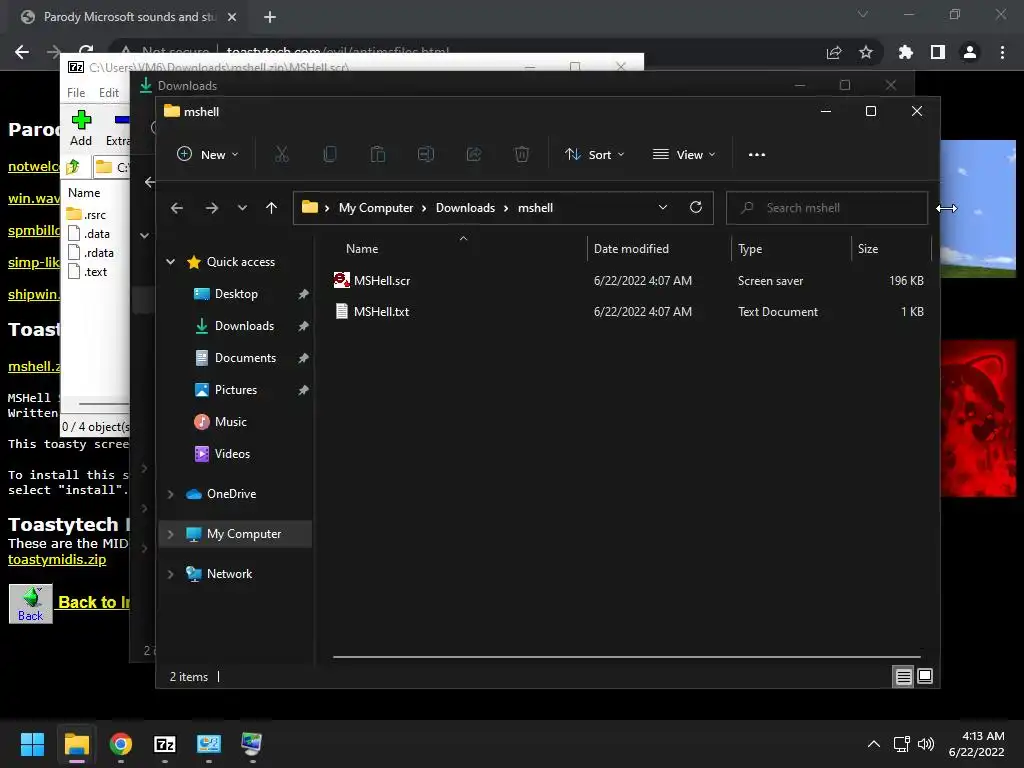Click the Search mshell input field
This screenshot has height=768, width=1024.
point(827,208)
